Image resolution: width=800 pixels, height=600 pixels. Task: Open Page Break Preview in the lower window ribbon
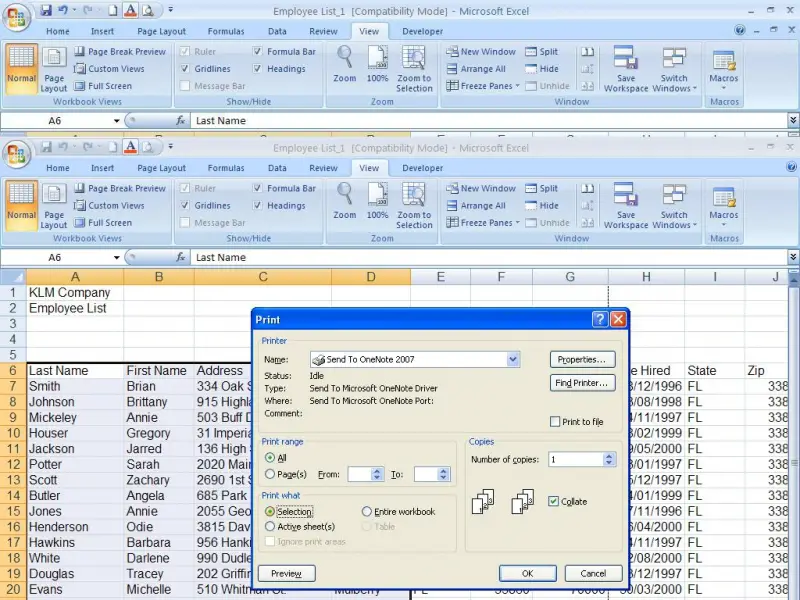pyautogui.click(x=120, y=188)
